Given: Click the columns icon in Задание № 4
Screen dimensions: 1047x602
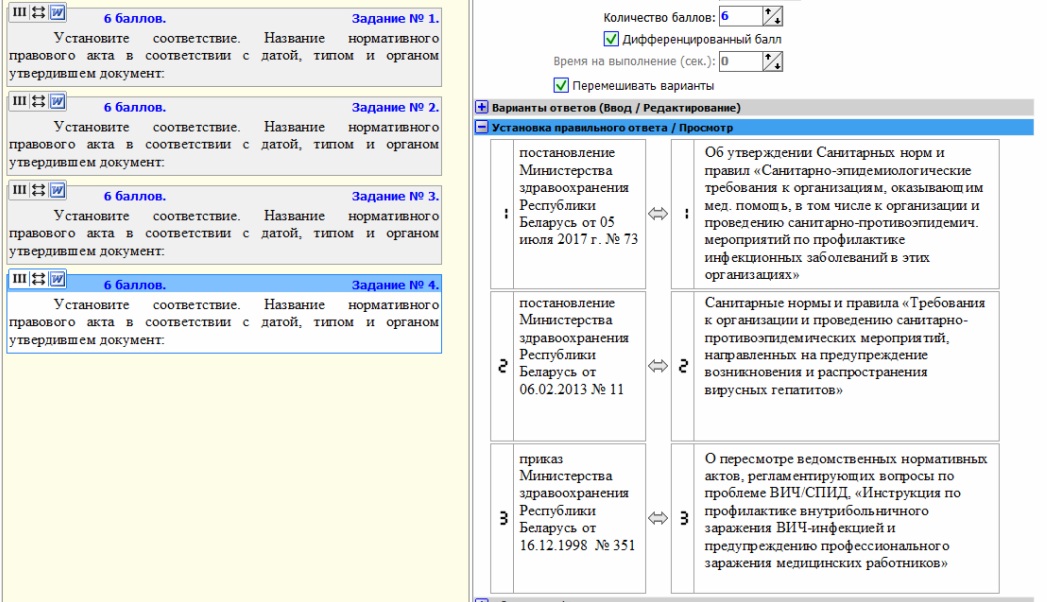Looking at the screenshot, I should (19, 278).
